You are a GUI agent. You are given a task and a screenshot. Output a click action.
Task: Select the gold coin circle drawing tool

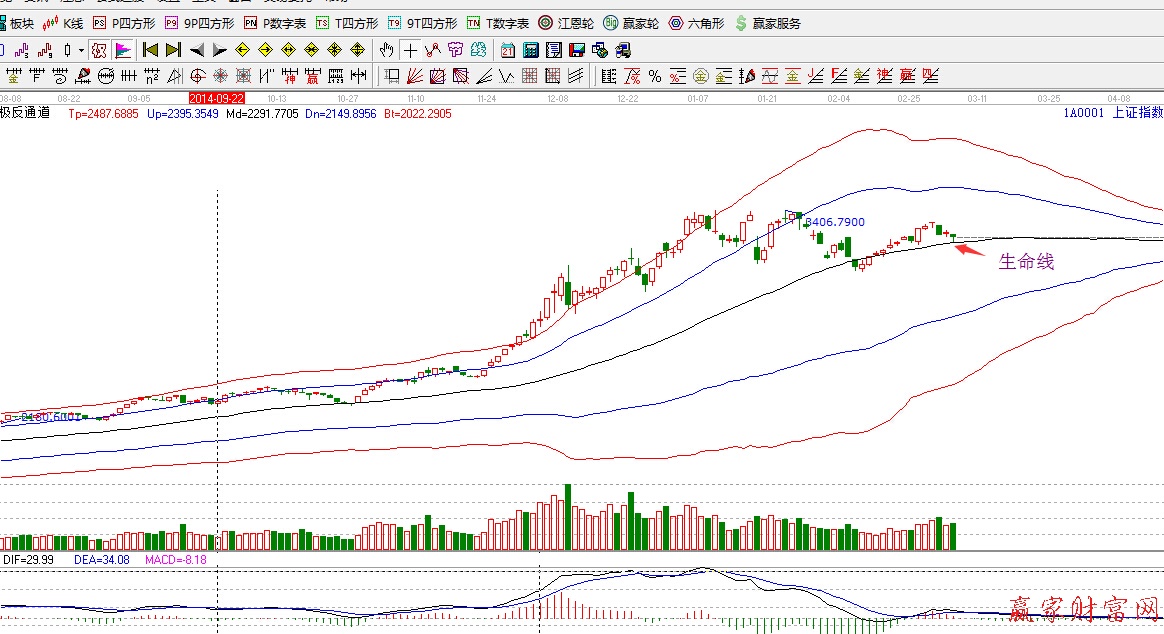[700, 75]
